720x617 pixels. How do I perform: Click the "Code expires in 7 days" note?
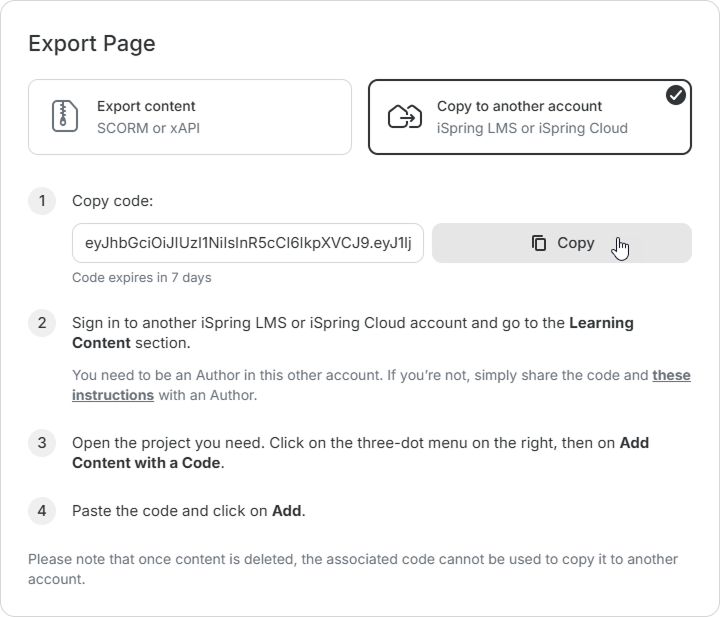141,277
